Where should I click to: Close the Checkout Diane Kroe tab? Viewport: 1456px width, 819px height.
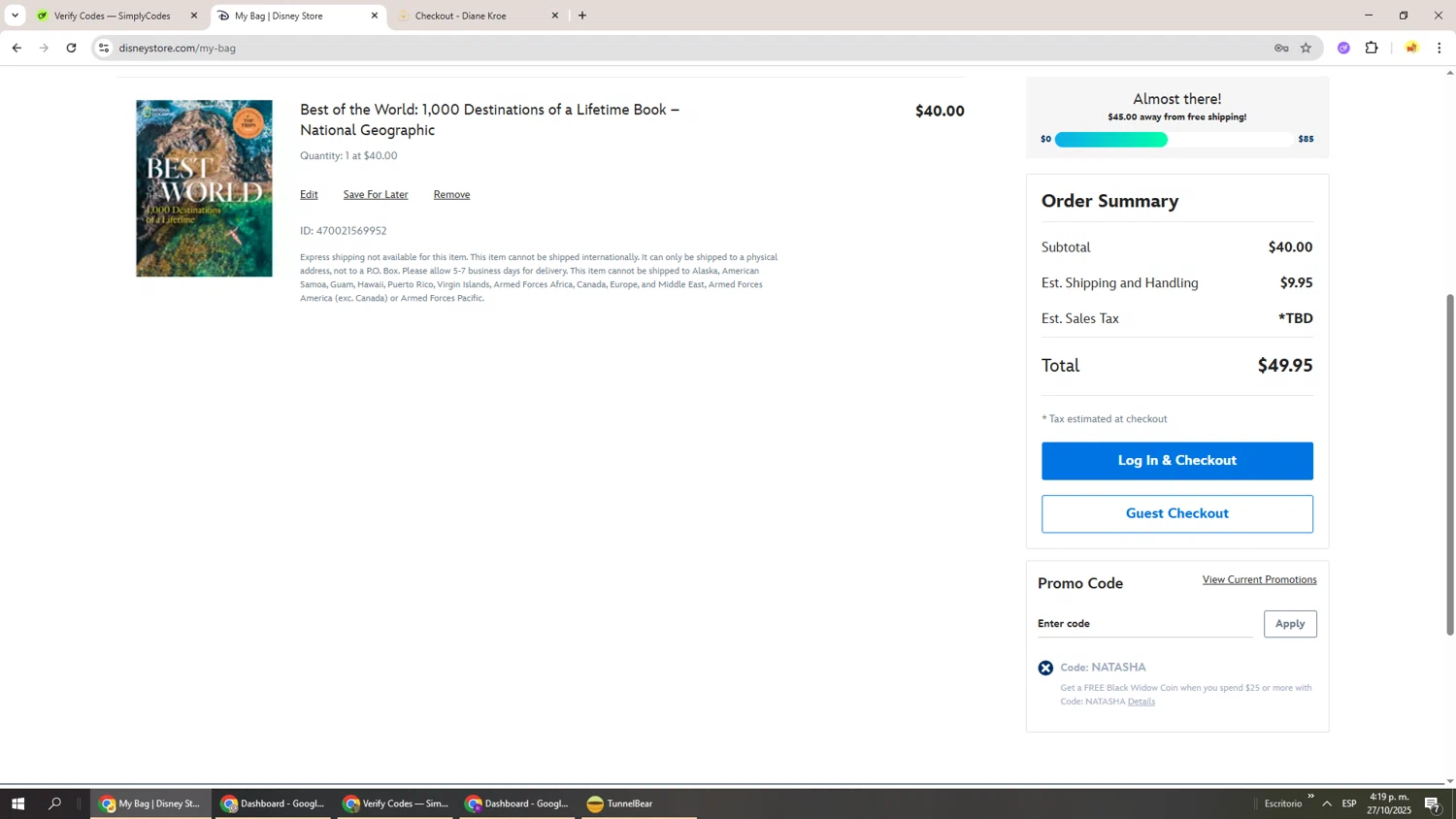555,16
